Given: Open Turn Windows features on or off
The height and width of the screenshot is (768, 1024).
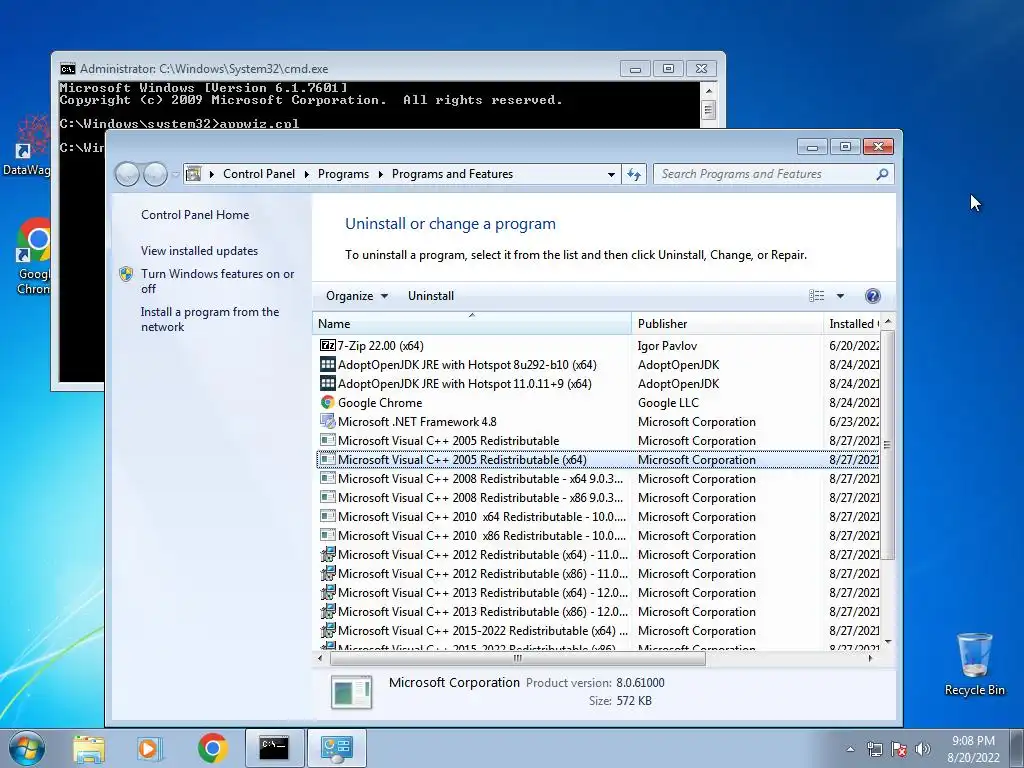Looking at the screenshot, I should (217, 281).
